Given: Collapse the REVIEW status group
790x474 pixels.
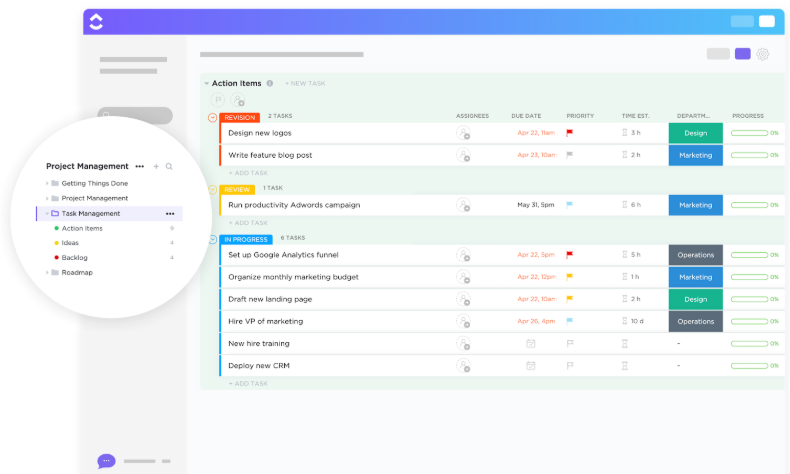Looking at the screenshot, I should tap(212, 189).
